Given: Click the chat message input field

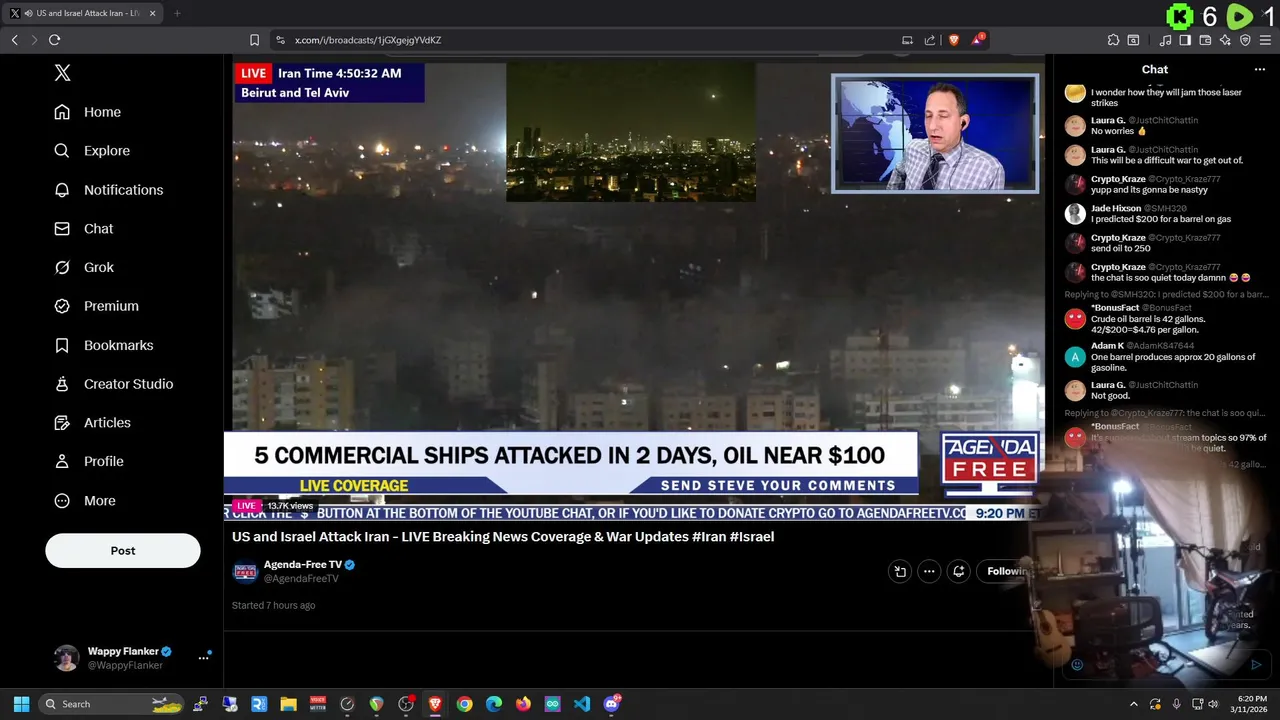Looking at the screenshot, I should tap(1166, 665).
